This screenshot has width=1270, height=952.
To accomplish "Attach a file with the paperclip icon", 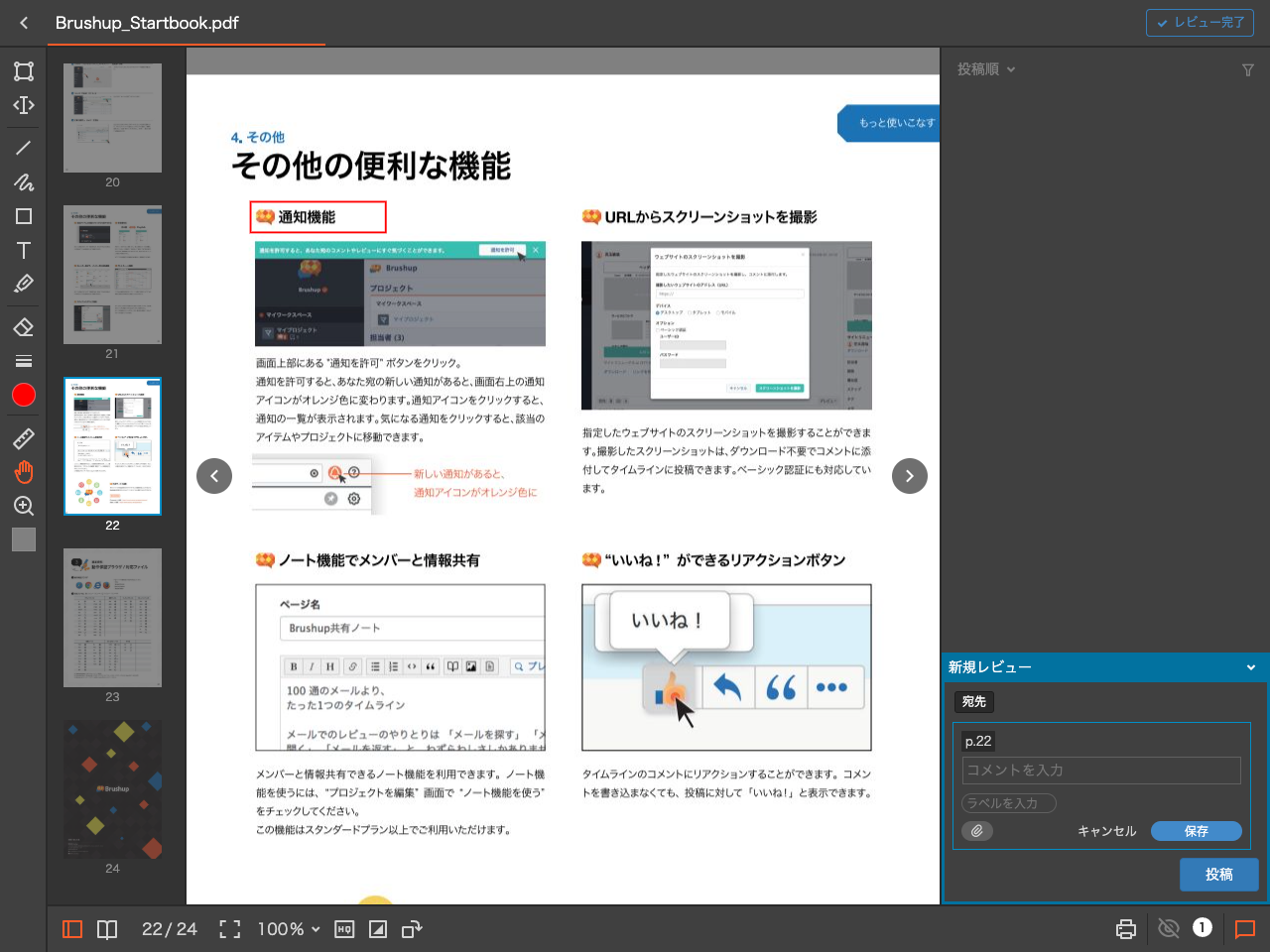I will point(977,831).
